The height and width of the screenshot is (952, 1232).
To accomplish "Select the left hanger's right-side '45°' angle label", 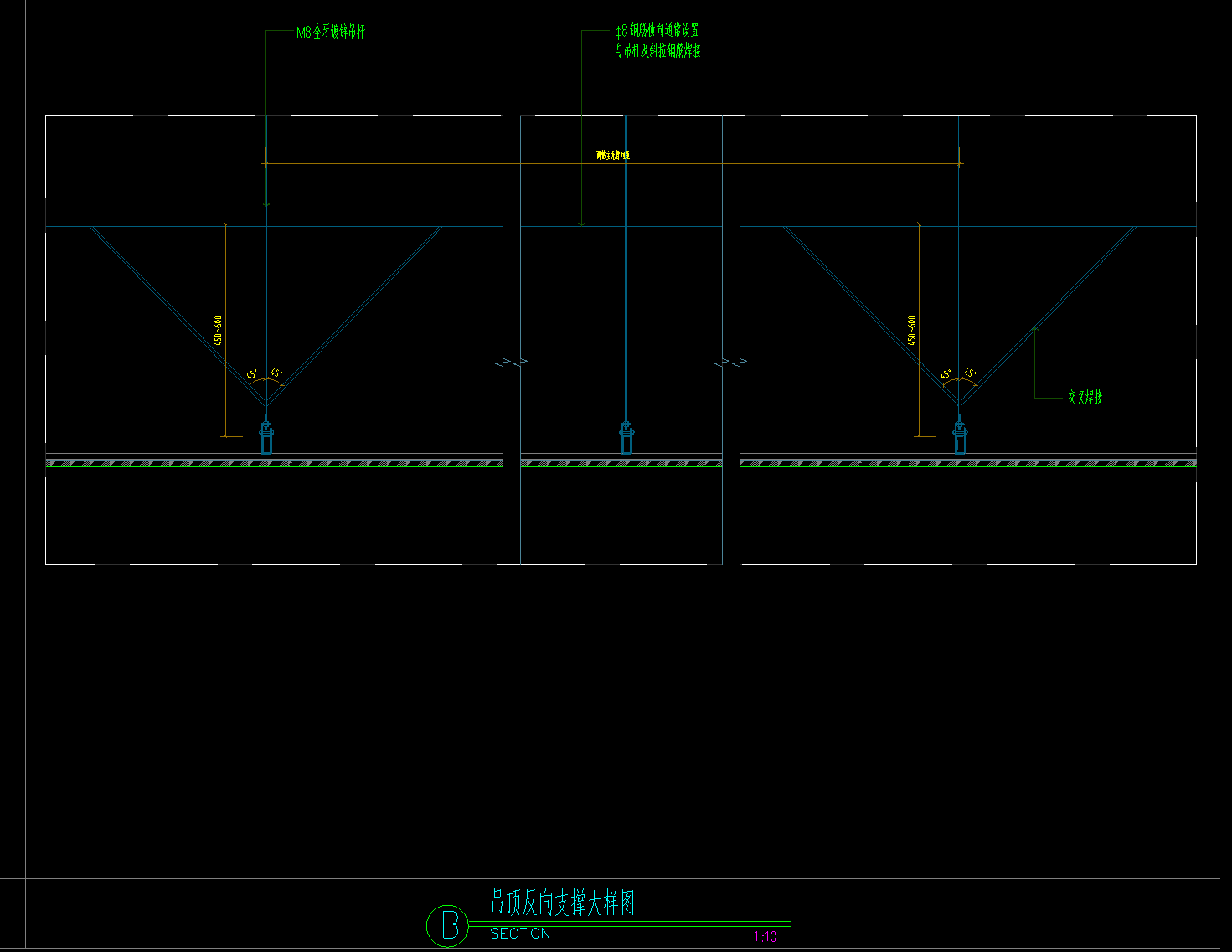I will [276, 373].
